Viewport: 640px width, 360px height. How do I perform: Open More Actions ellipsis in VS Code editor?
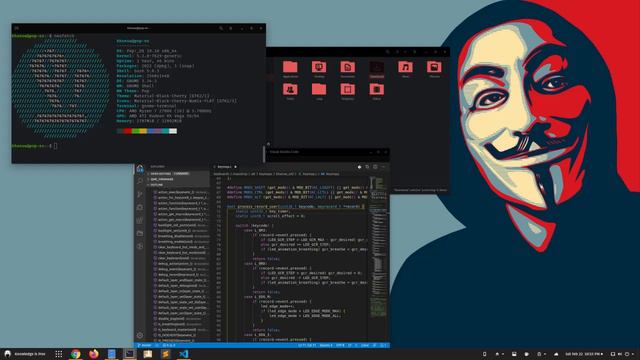pos(383,167)
